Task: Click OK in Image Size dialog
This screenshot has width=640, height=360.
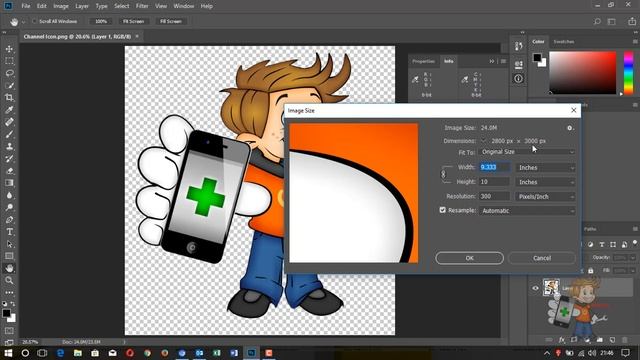Action: [x=469, y=258]
